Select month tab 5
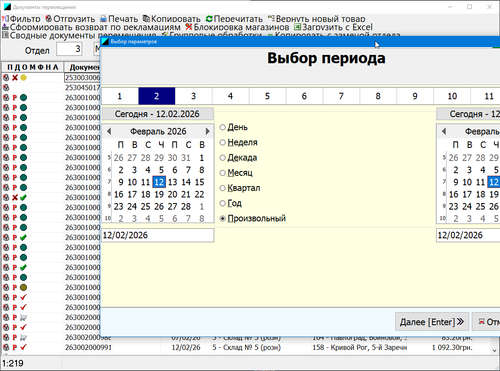 coord(267,96)
